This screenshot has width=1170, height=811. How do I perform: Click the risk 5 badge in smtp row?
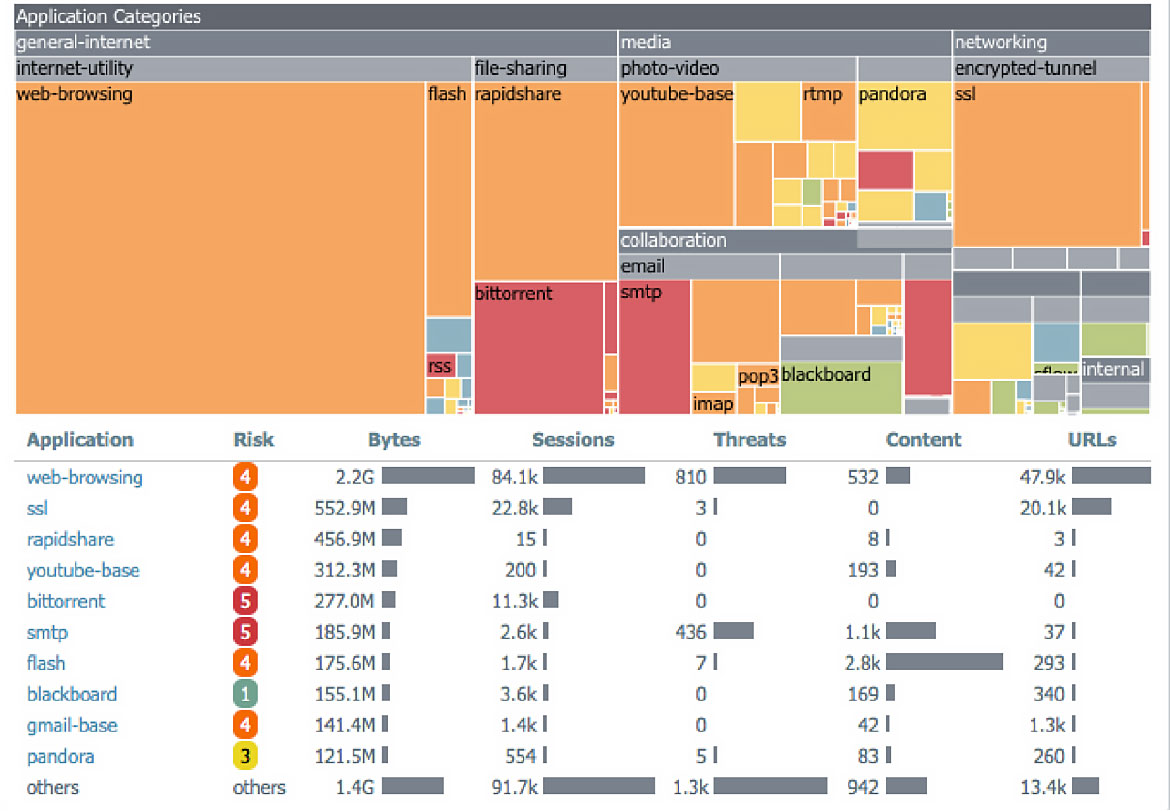pos(245,632)
